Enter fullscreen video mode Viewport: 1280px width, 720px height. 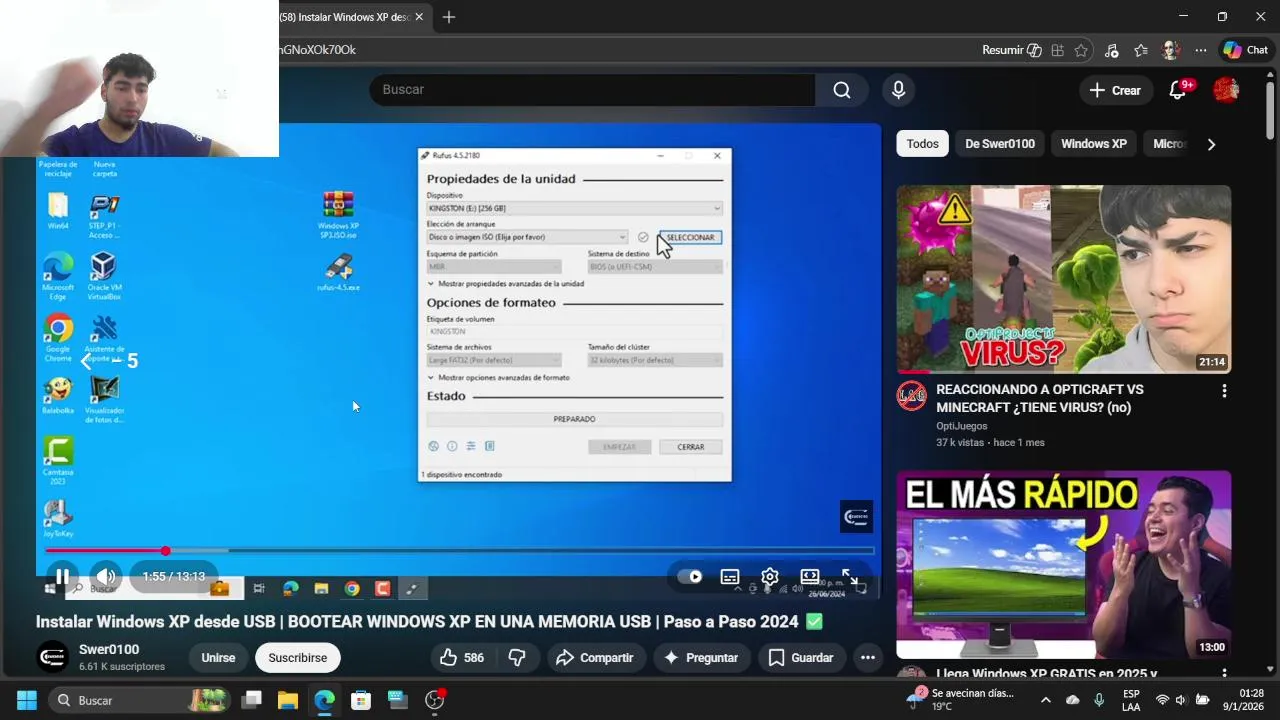849,577
